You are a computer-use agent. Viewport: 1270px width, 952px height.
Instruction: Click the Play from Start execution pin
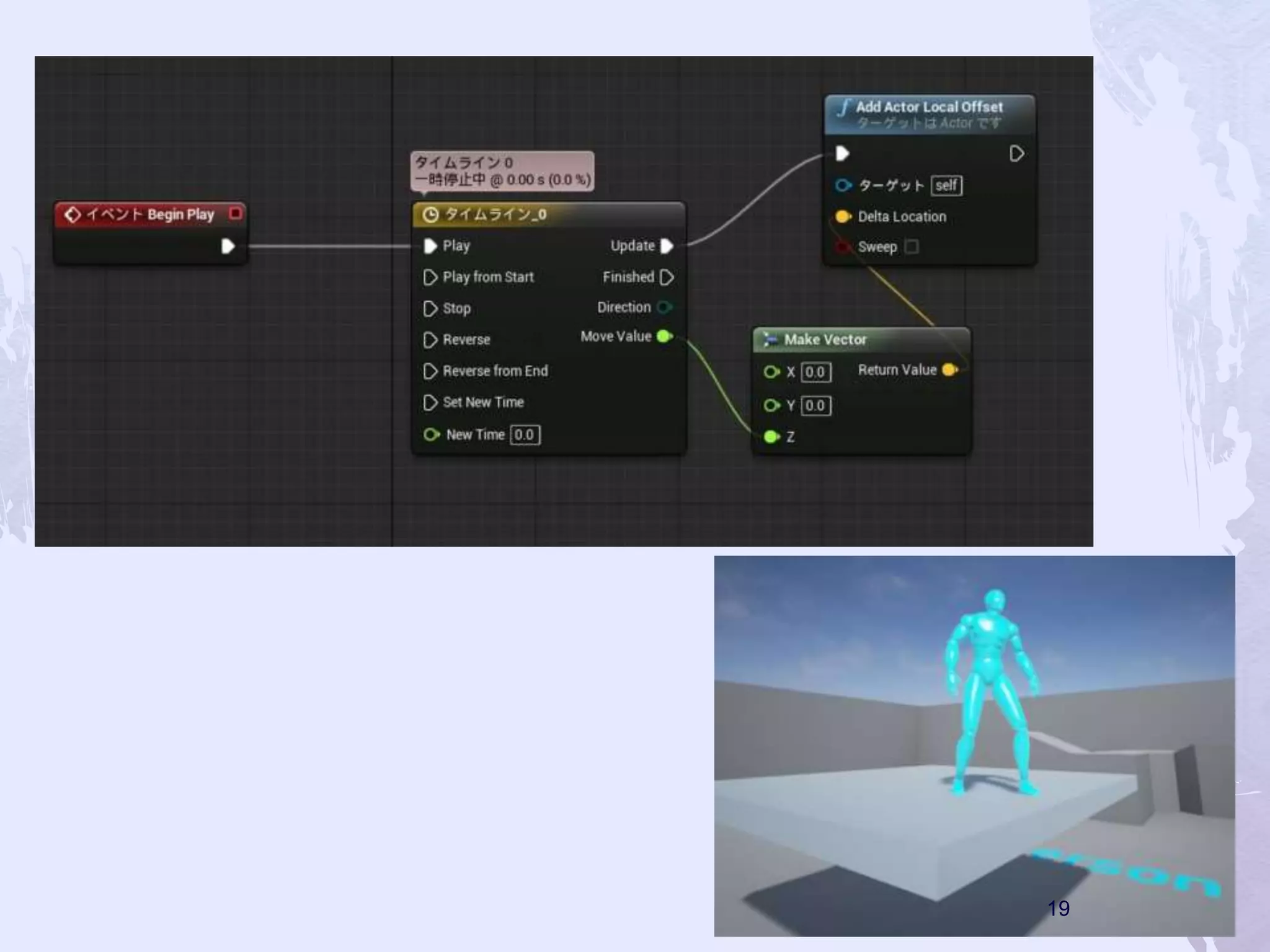click(x=430, y=277)
